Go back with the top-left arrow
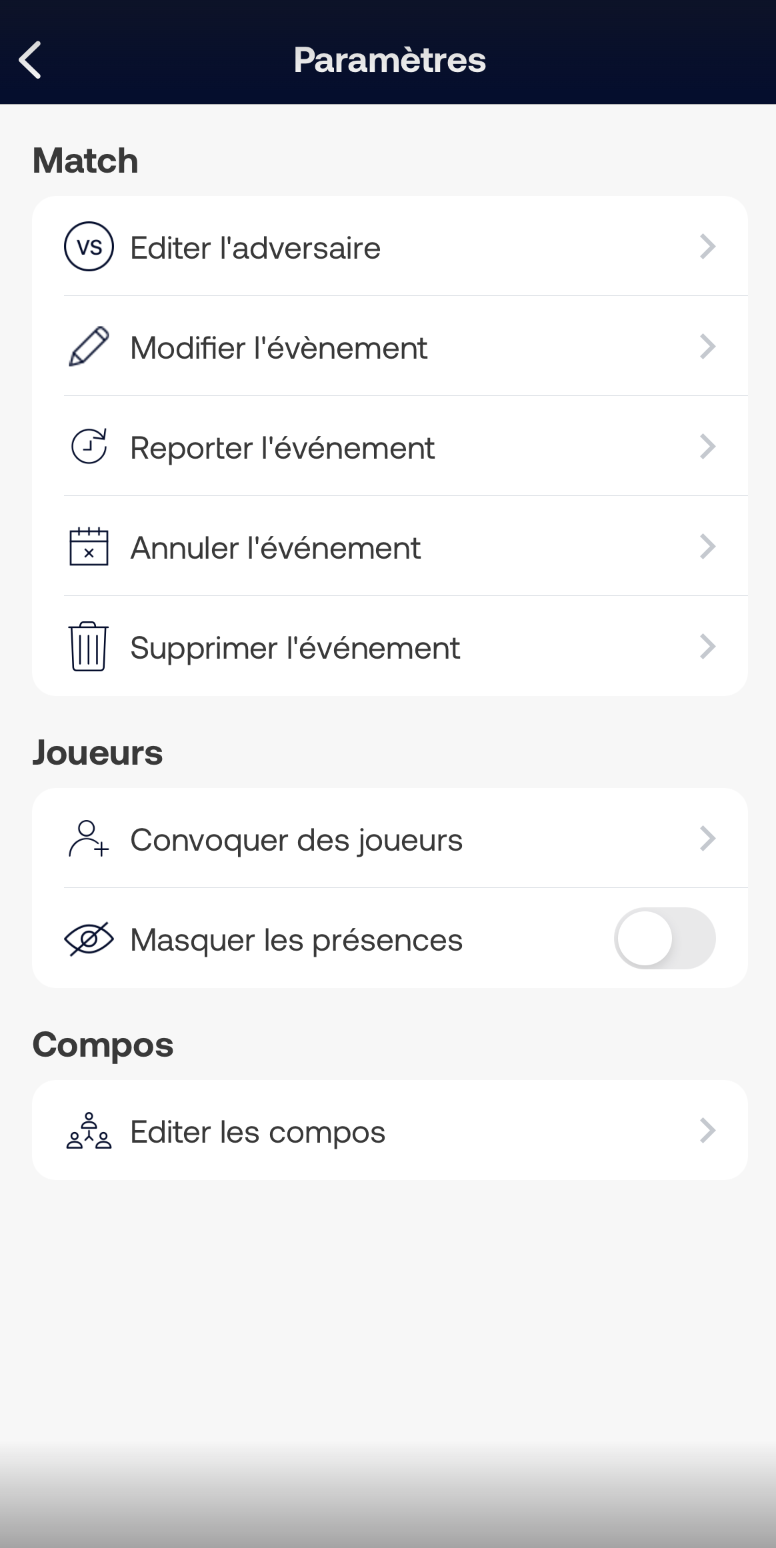Screen dimensions: 776x1548 click(x=30, y=60)
